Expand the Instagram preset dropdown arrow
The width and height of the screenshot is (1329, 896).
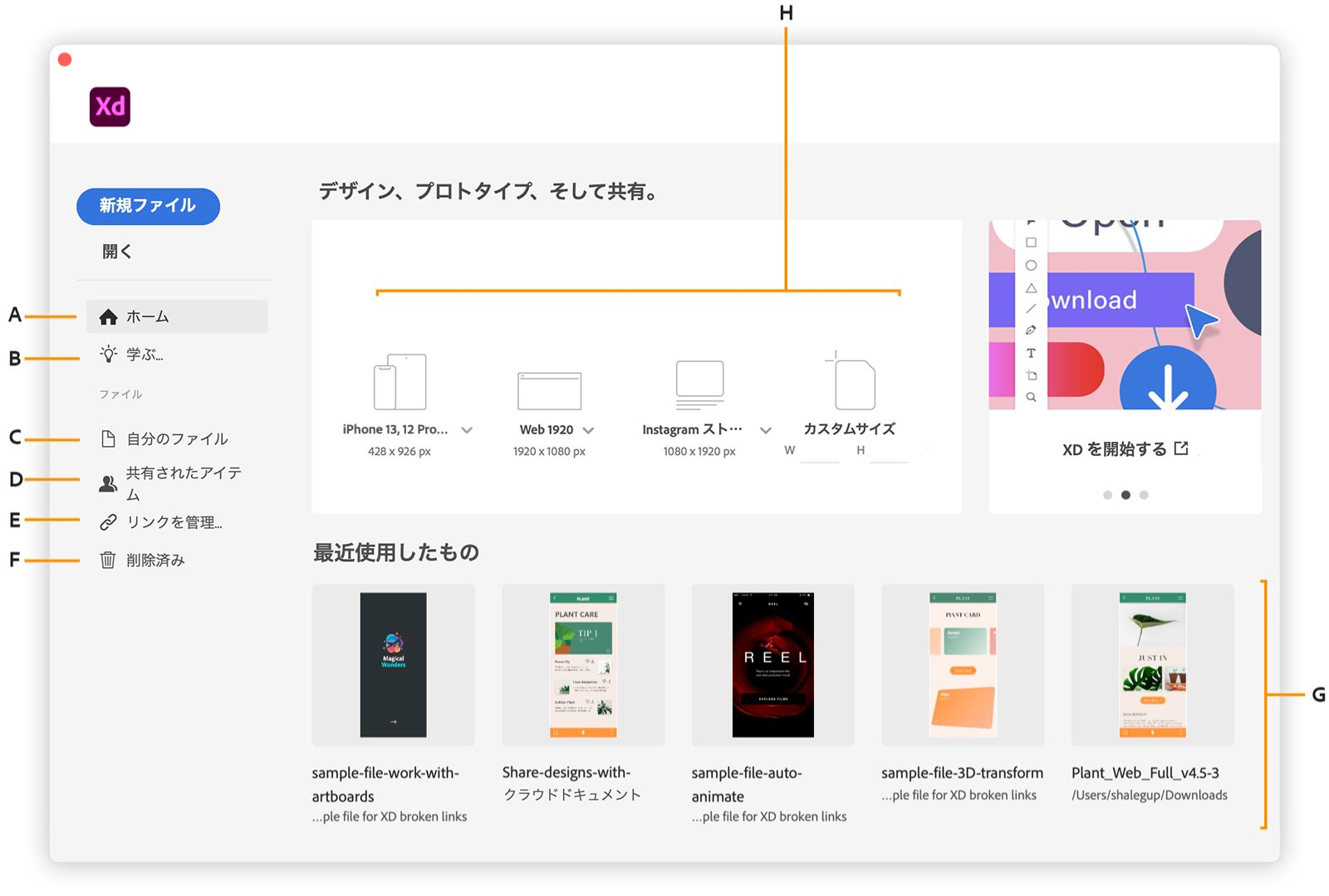pos(765,430)
